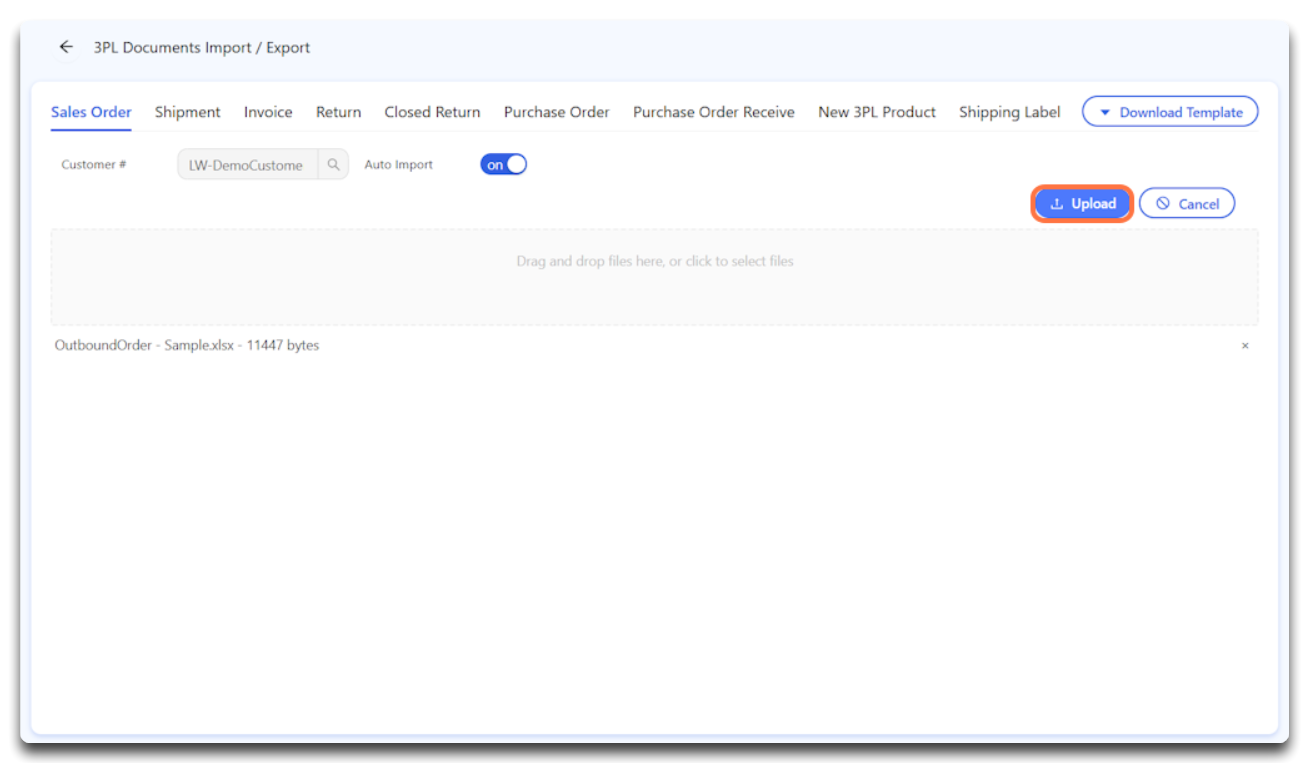Switch to the Purchase Order tab
This screenshot has width=1309, height=763.
pos(556,112)
